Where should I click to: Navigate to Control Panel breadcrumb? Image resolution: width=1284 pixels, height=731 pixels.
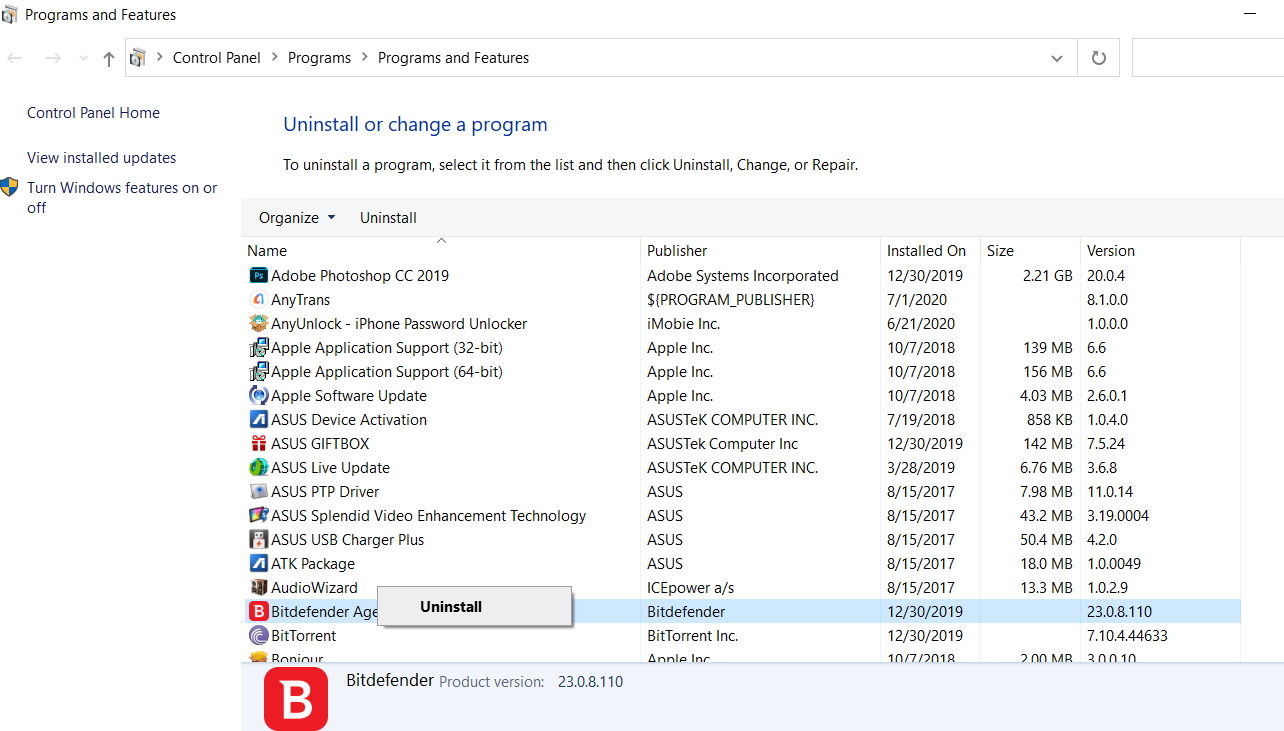[x=217, y=58]
